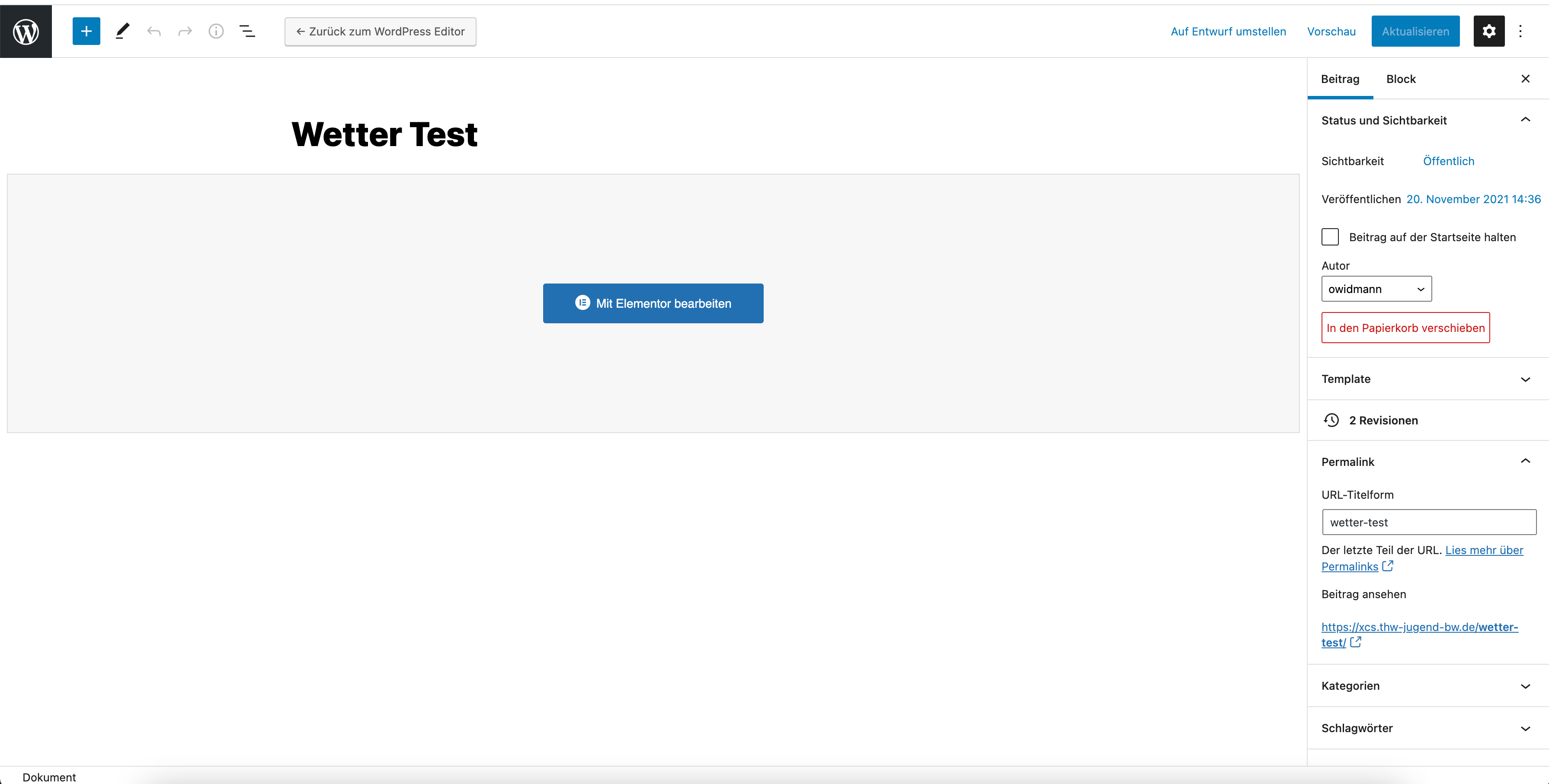This screenshot has width=1549, height=784.
Task: Change visibility via Öffentlich link
Action: [1449, 160]
